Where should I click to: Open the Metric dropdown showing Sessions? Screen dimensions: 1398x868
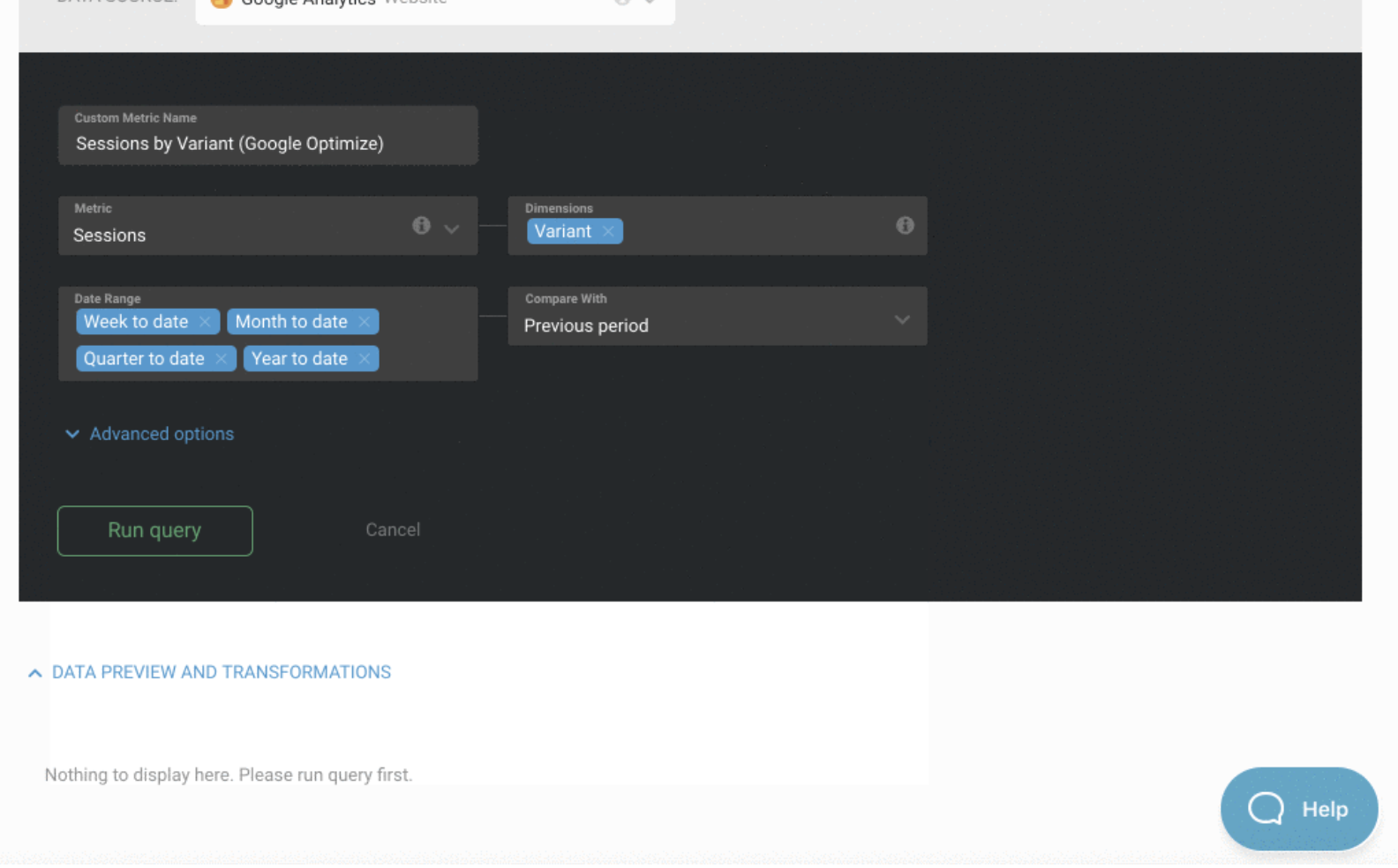(x=267, y=226)
